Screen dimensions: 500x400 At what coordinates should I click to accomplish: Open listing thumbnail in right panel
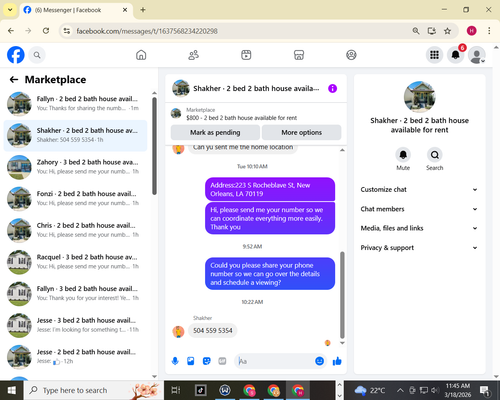point(419,97)
